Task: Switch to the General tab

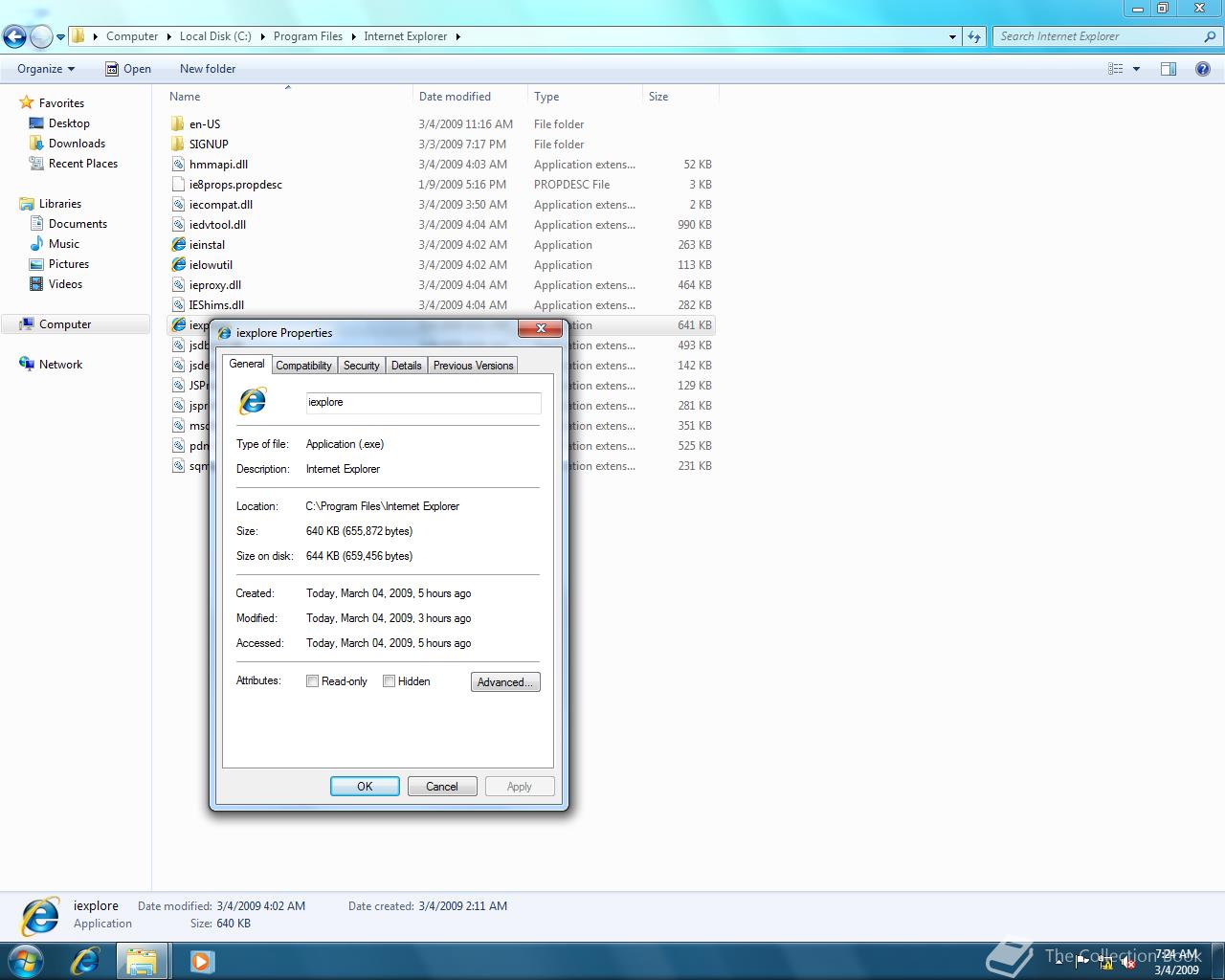Action: point(247,364)
